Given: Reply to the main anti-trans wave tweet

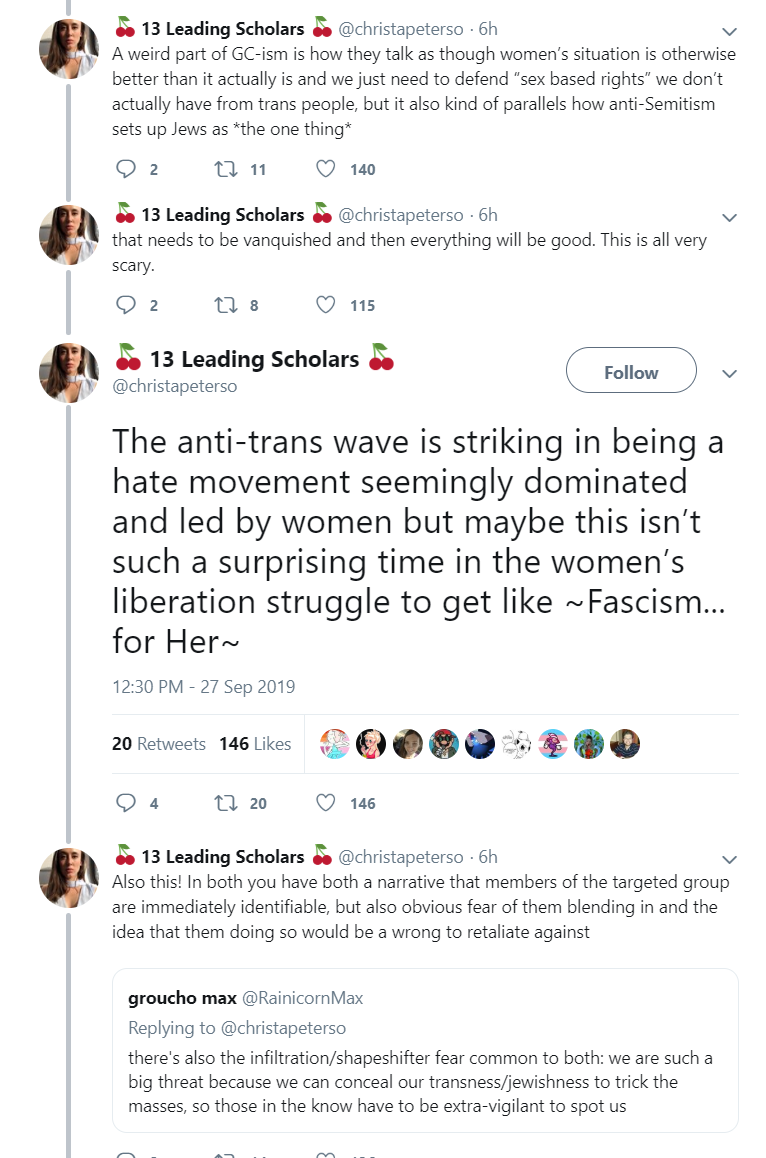Looking at the screenshot, I should click(126, 803).
